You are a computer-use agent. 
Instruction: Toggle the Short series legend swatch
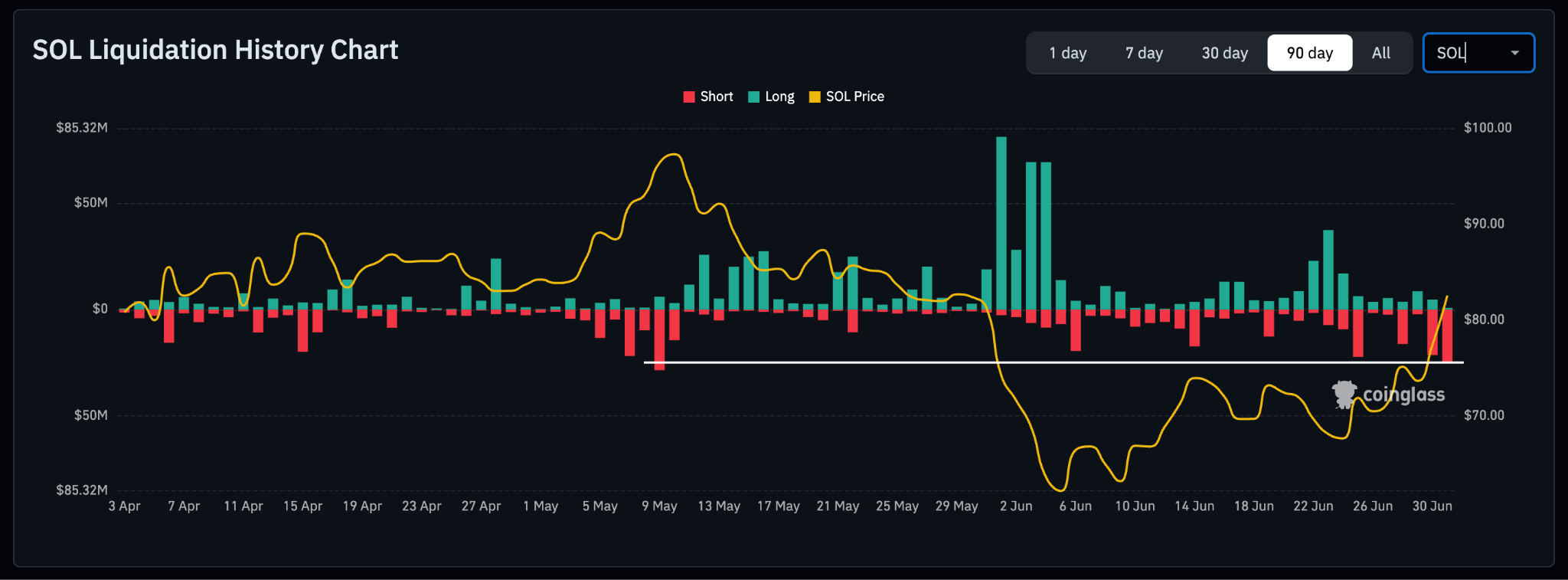[x=689, y=97]
